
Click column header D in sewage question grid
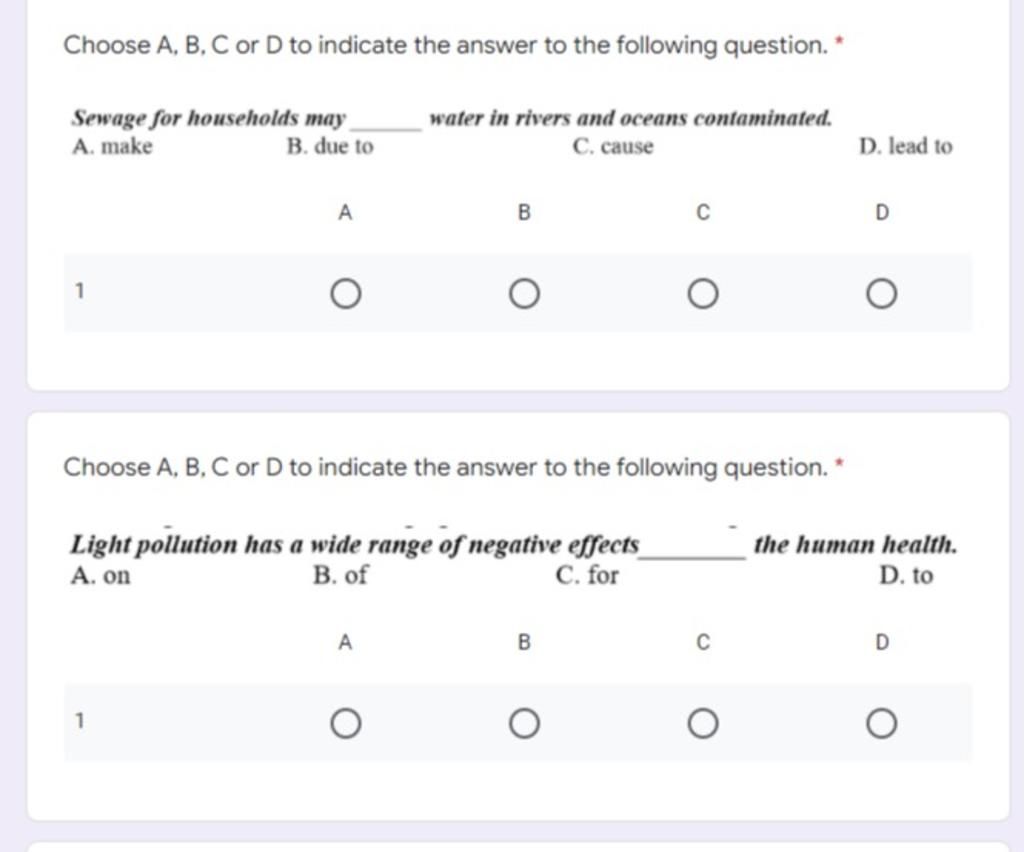pyautogui.click(x=882, y=213)
